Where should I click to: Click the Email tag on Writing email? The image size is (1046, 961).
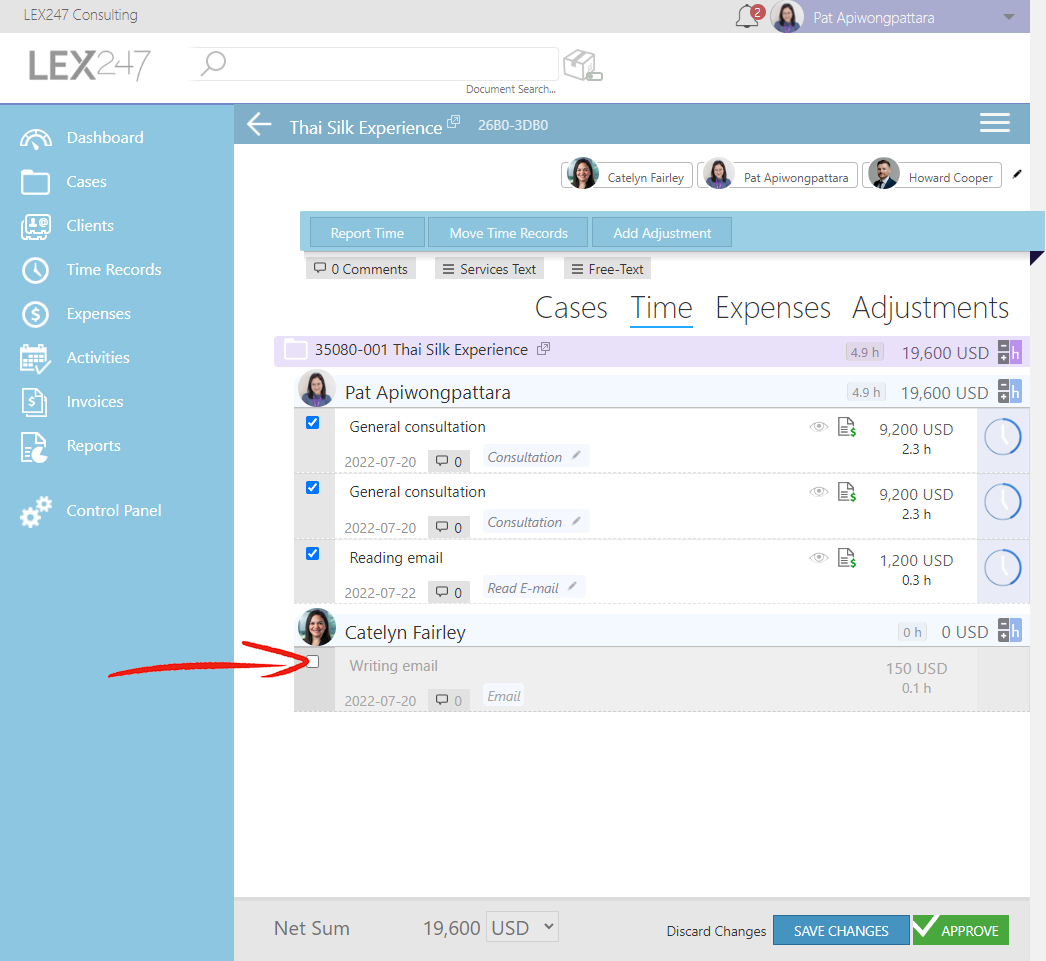point(504,696)
